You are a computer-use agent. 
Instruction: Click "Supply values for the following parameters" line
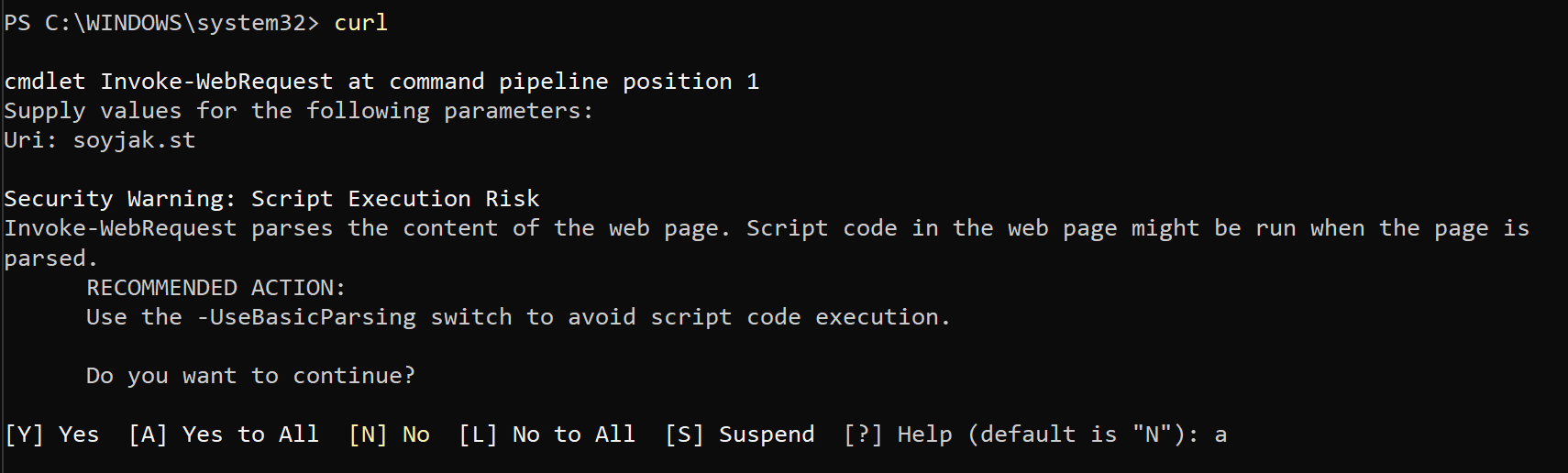tap(298, 111)
